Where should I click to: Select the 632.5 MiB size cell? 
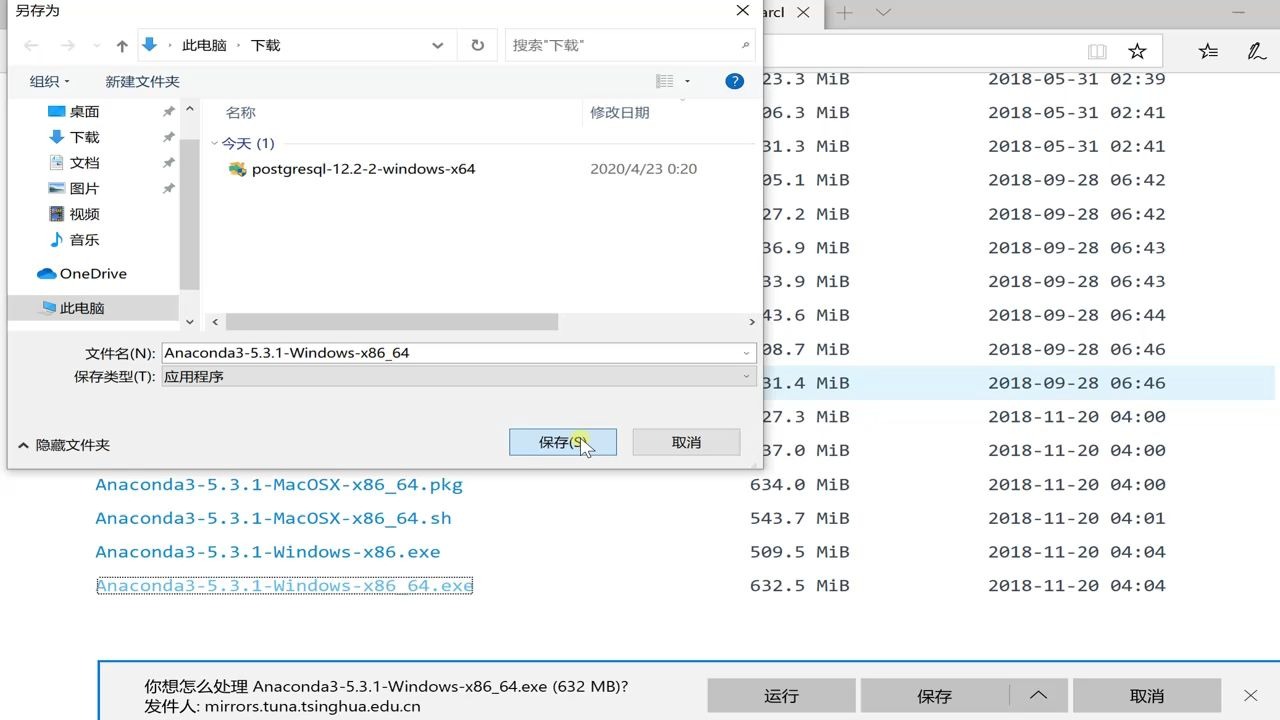pyautogui.click(x=799, y=586)
